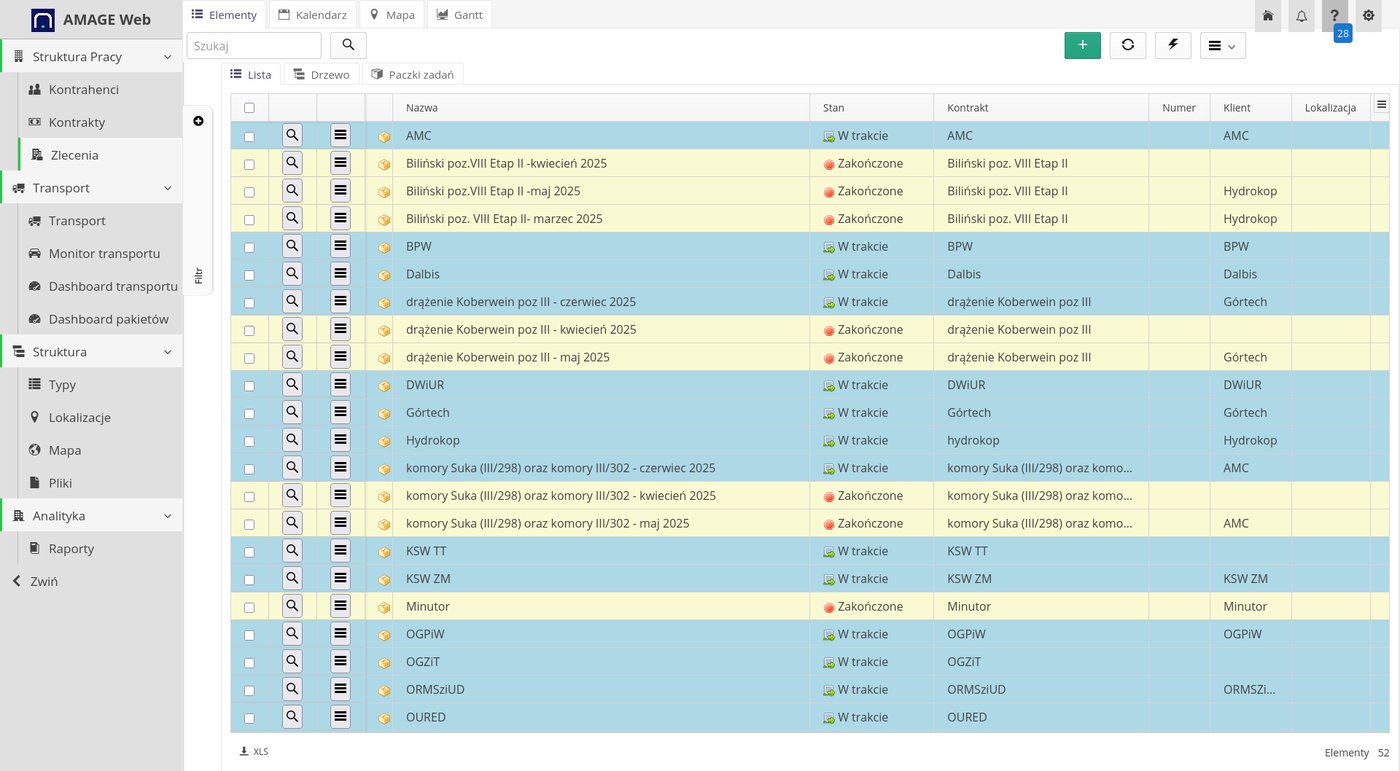Switch to the Gantt tab

point(459,15)
